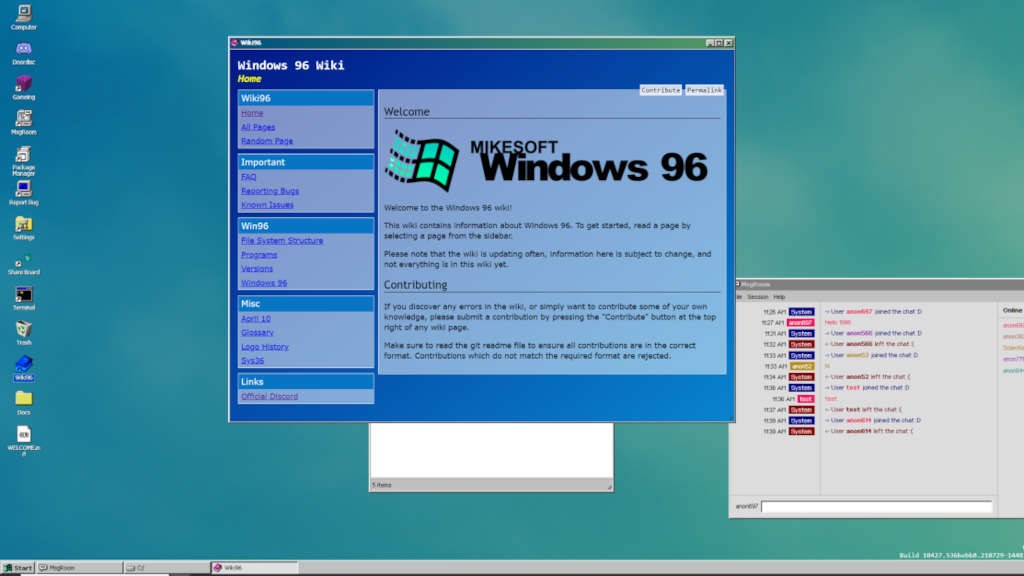The width and height of the screenshot is (1024, 576).
Task: Click the Permalink button on the wiki
Action: pos(703,89)
